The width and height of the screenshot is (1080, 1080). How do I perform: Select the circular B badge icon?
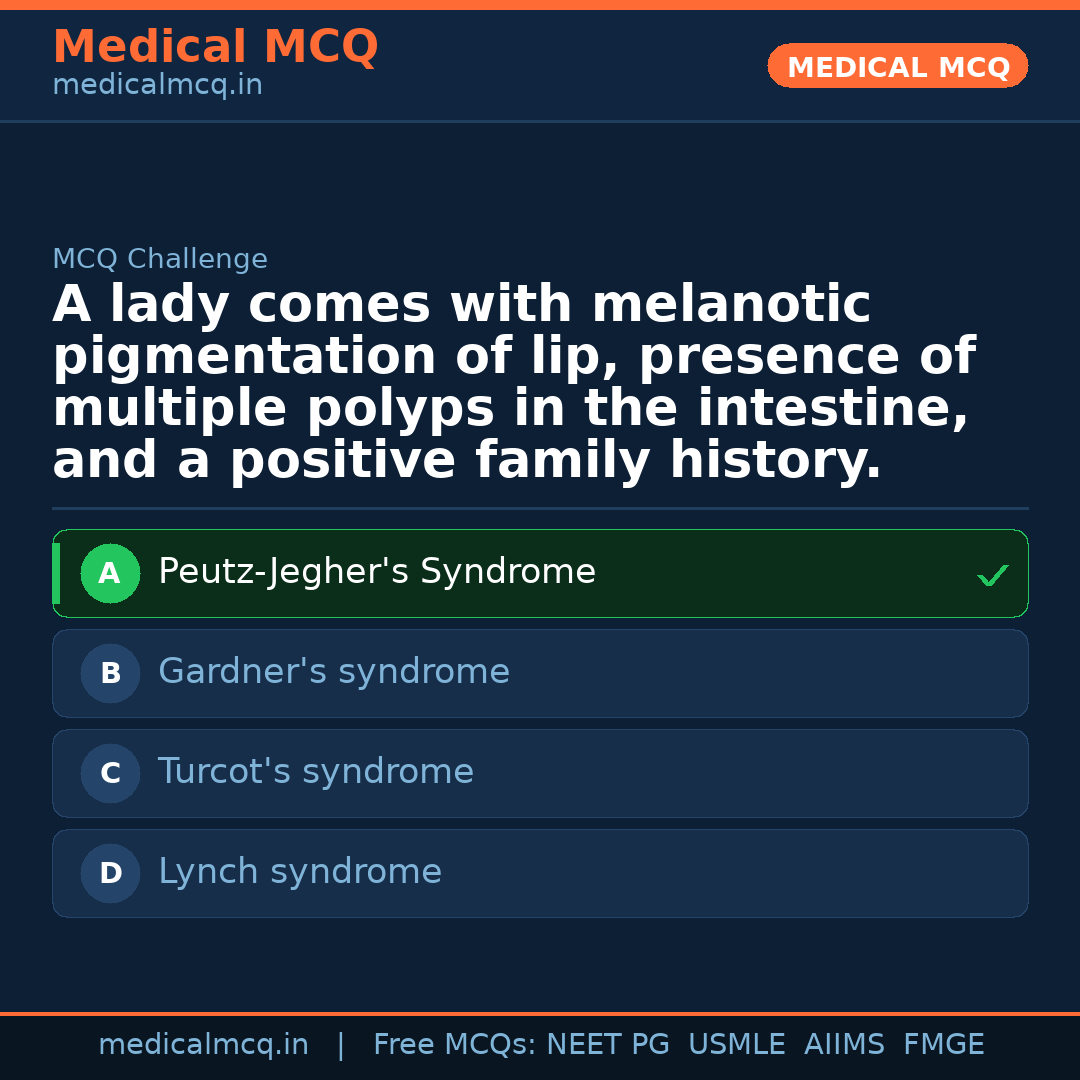coord(110,673)
